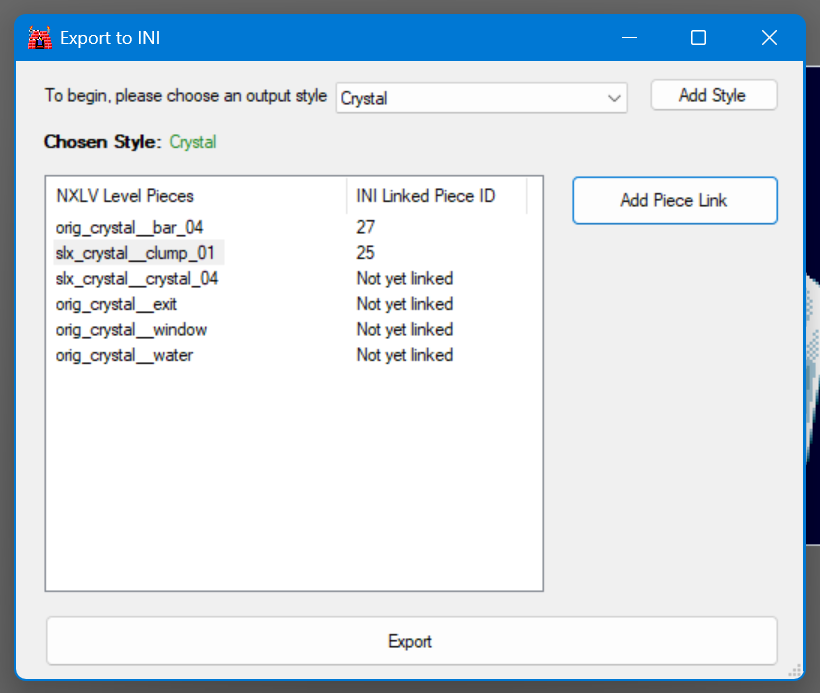Click linked ID 25 cell

click(x=366, y=253)
